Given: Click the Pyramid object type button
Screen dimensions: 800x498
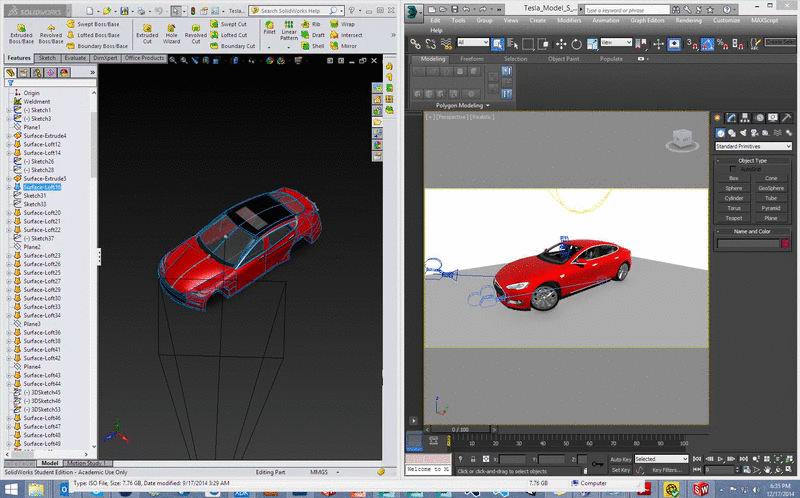Looking at the screenshot, I should tap(771, 208).
